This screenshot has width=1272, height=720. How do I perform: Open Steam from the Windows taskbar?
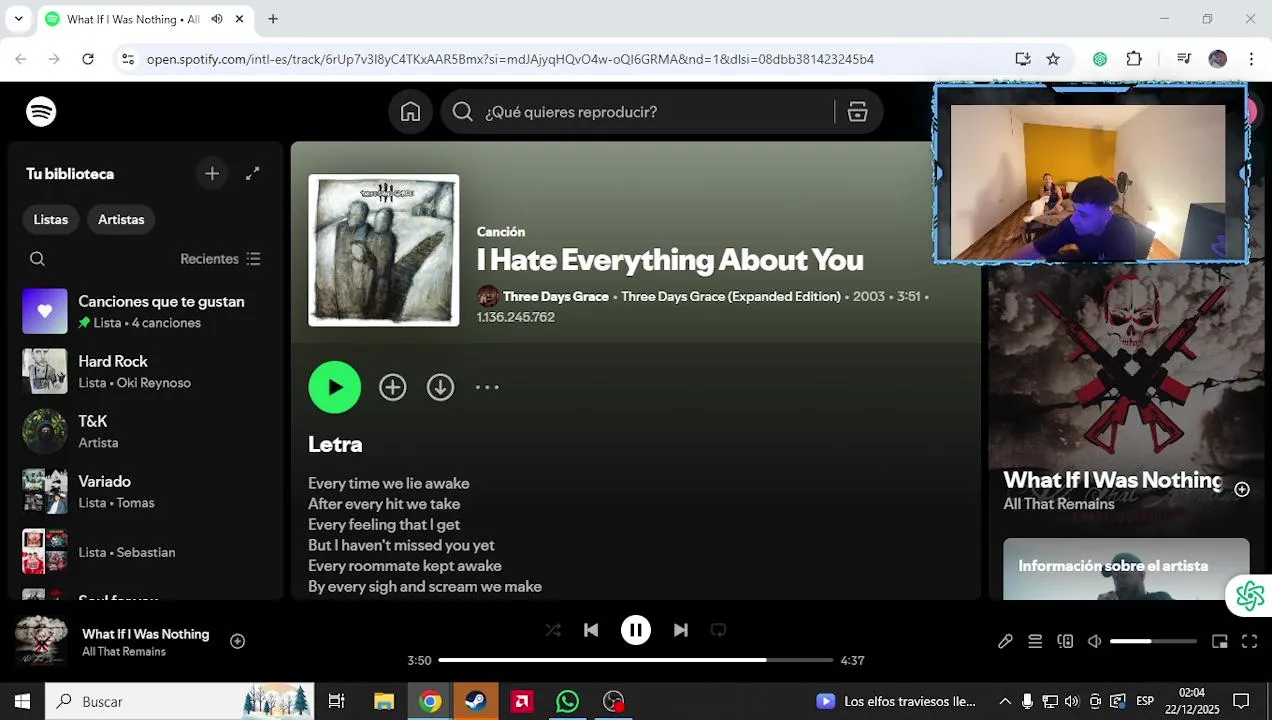coord(476,702)
